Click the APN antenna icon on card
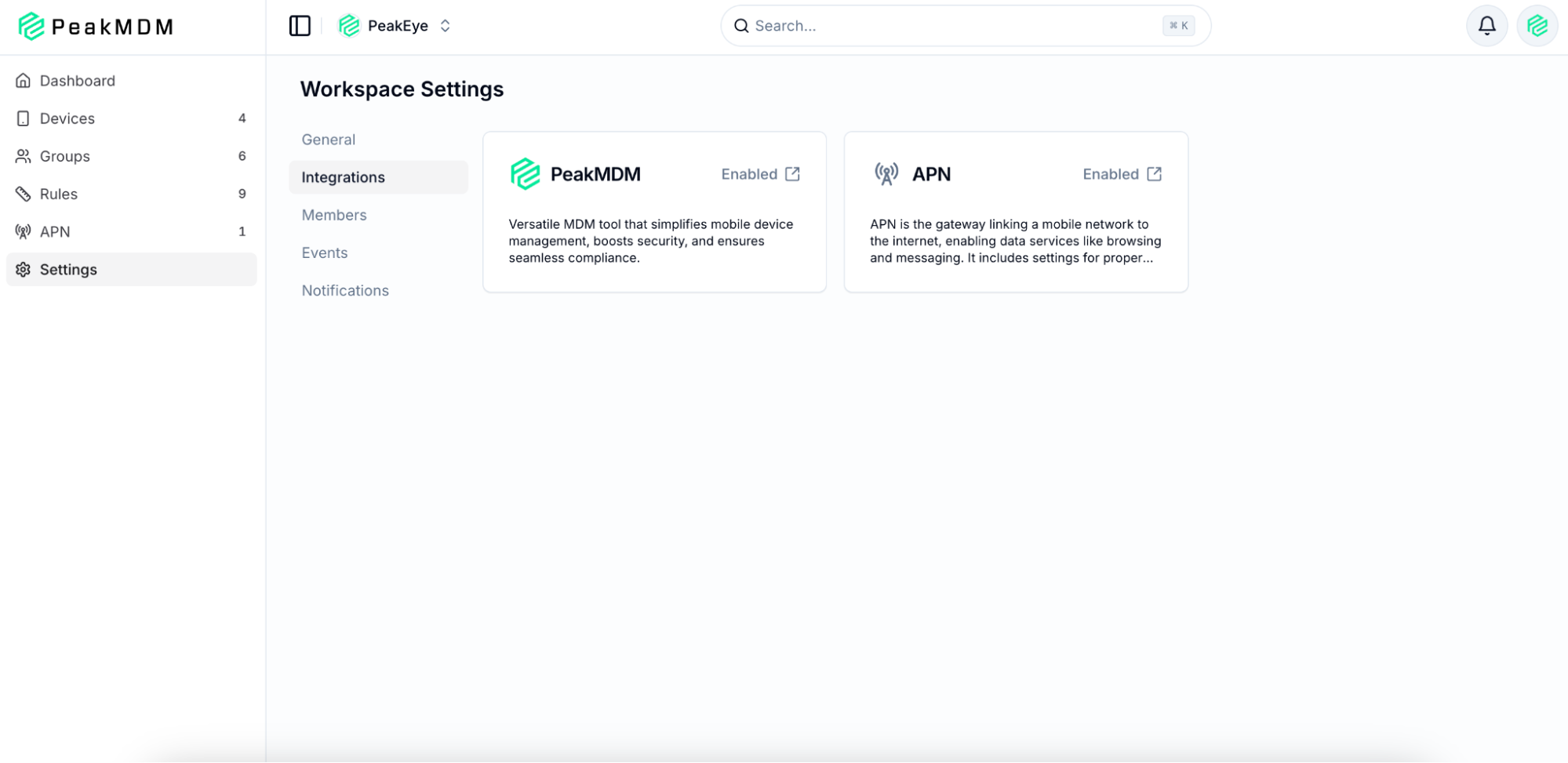The width and height of the screenshot is (1568, 763). click(x=886, y=174)
